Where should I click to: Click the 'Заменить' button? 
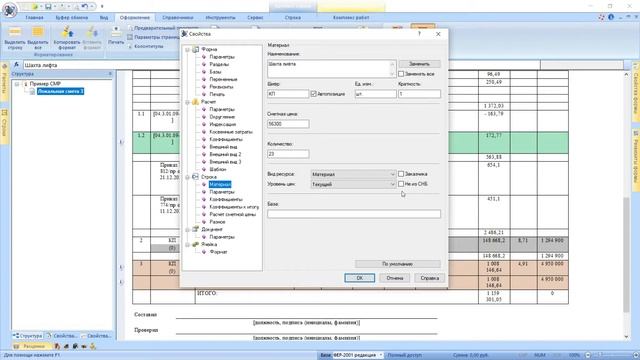coord(420,64)
